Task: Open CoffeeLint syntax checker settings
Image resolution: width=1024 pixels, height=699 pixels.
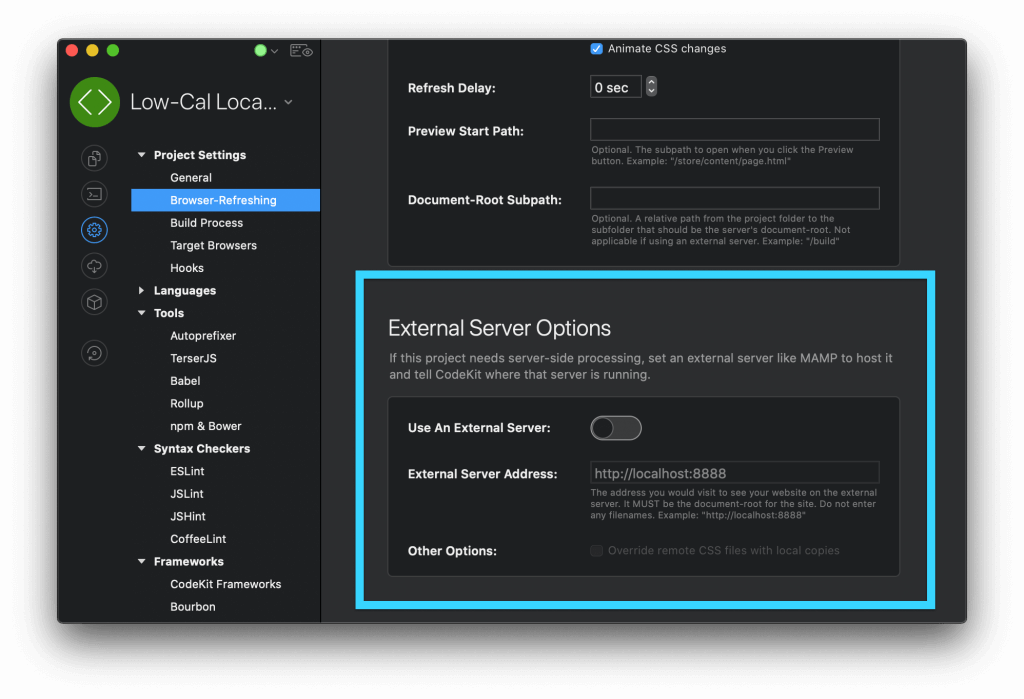Action: (198, 539)
